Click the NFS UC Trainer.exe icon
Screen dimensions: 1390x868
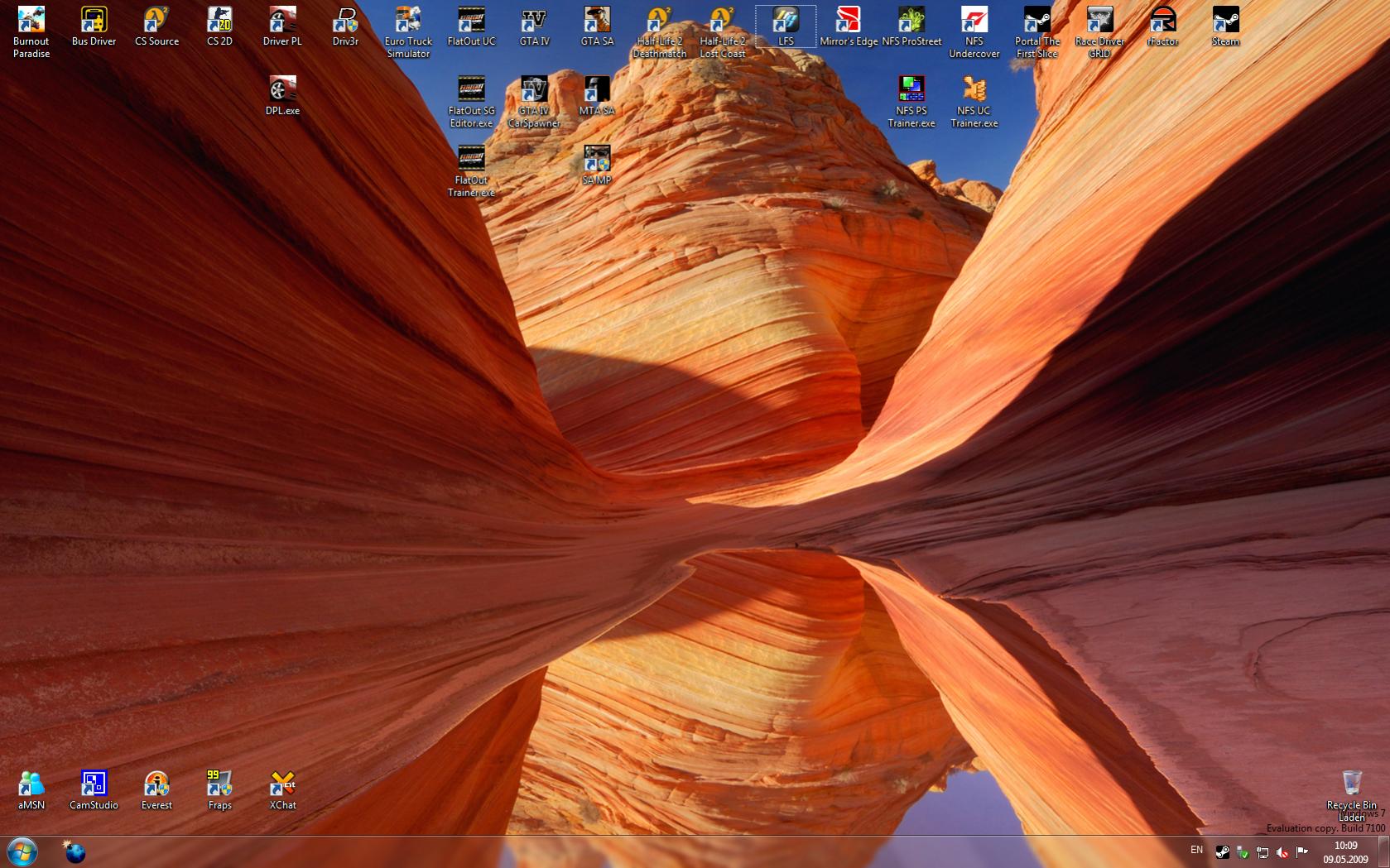(x=974, y=102)
